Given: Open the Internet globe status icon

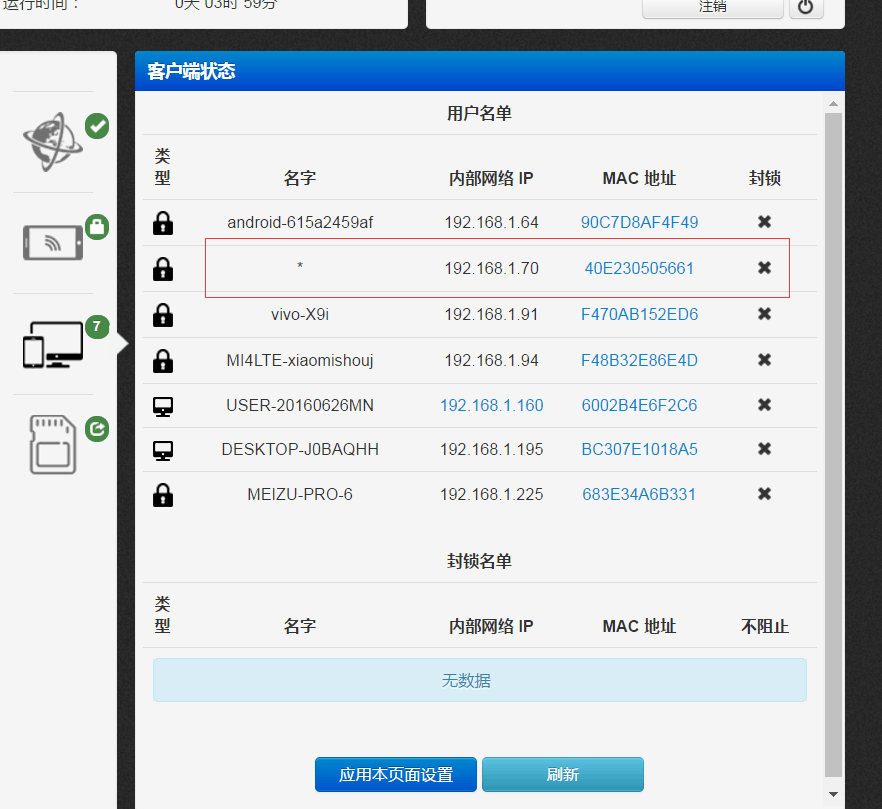Looking at the screenshot, I should coord(53,141).
